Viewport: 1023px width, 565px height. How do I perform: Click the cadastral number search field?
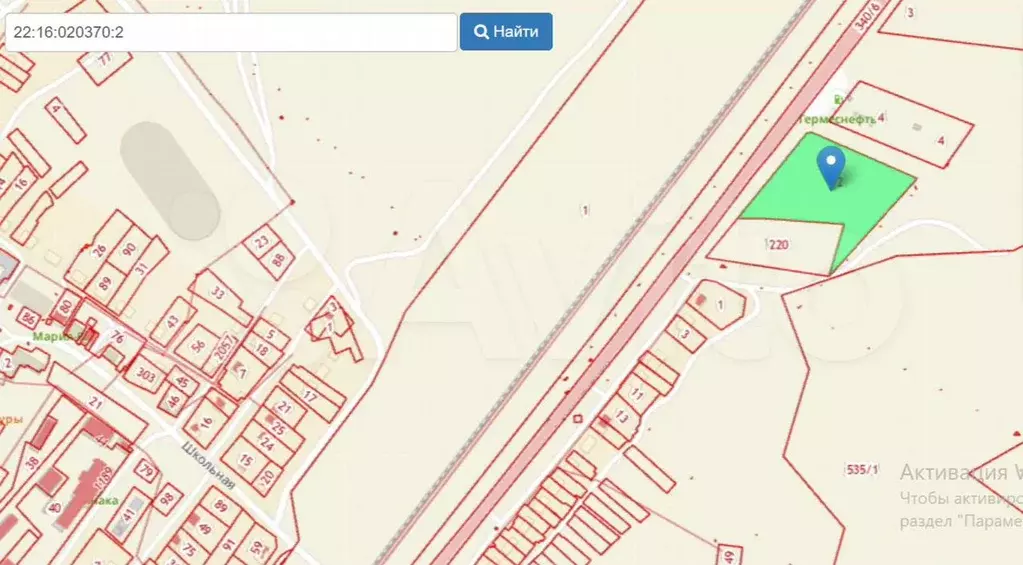(231, 32)
